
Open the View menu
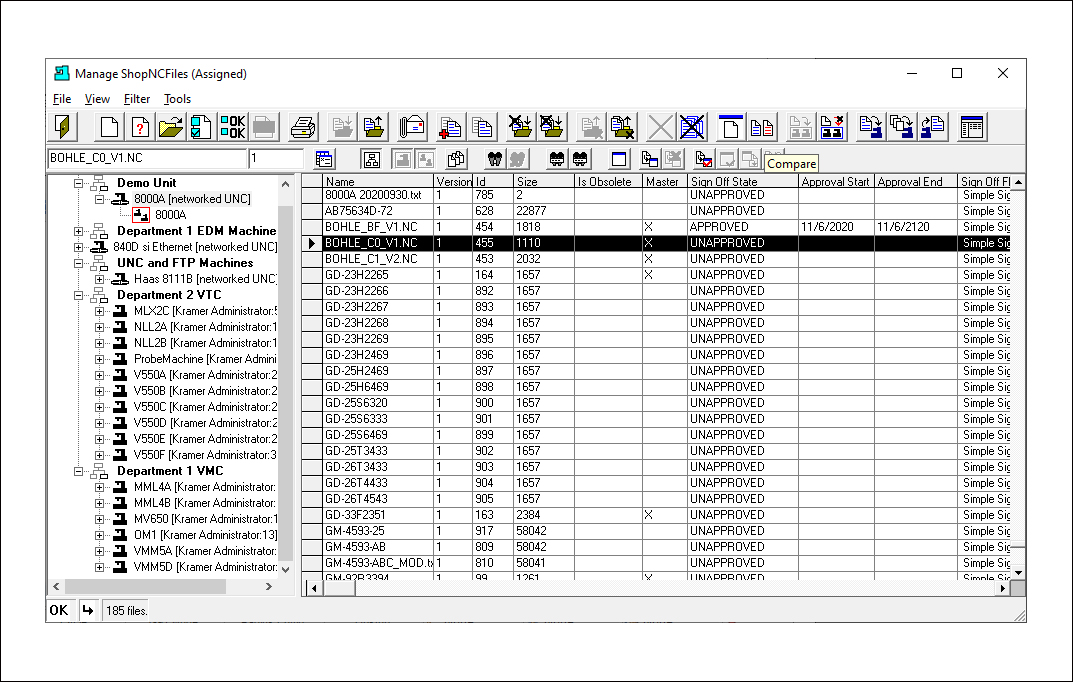coord(97,99)
